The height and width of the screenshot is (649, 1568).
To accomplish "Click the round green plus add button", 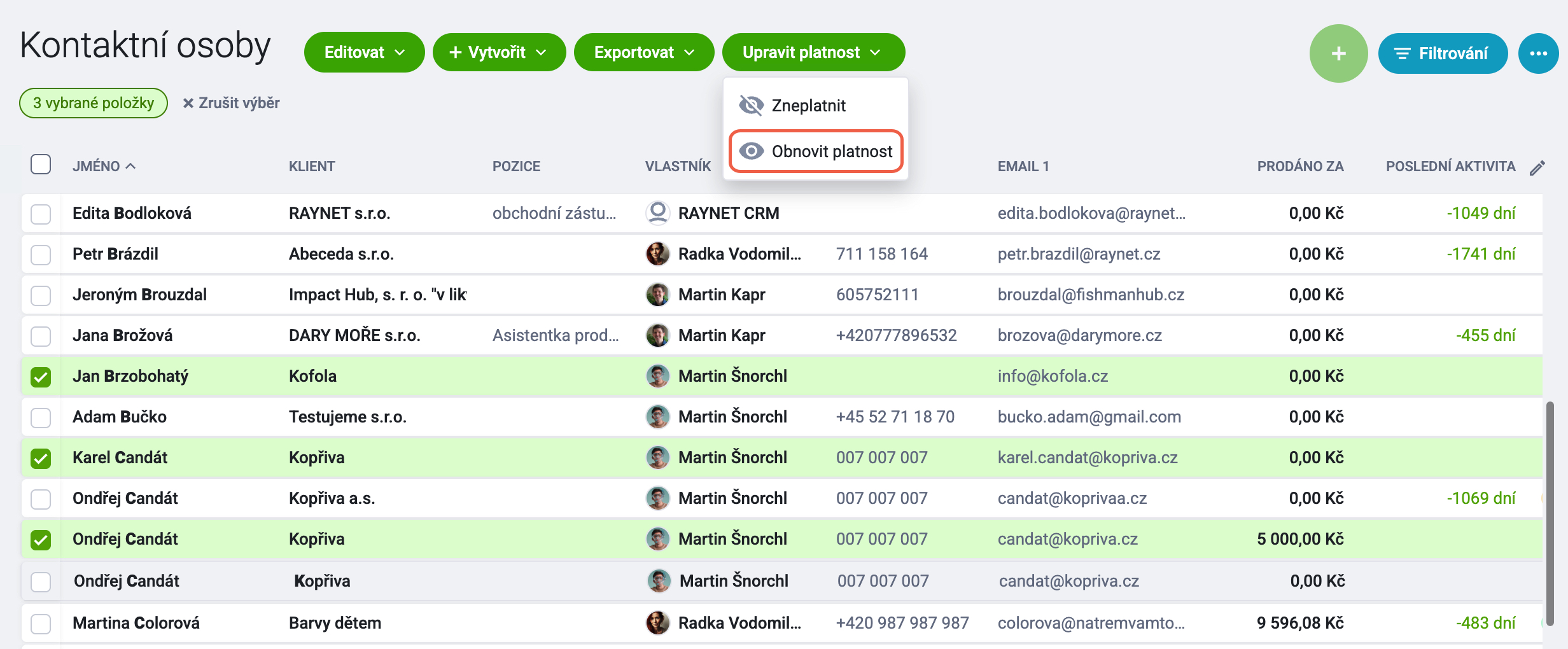I will coord(1338,53).
